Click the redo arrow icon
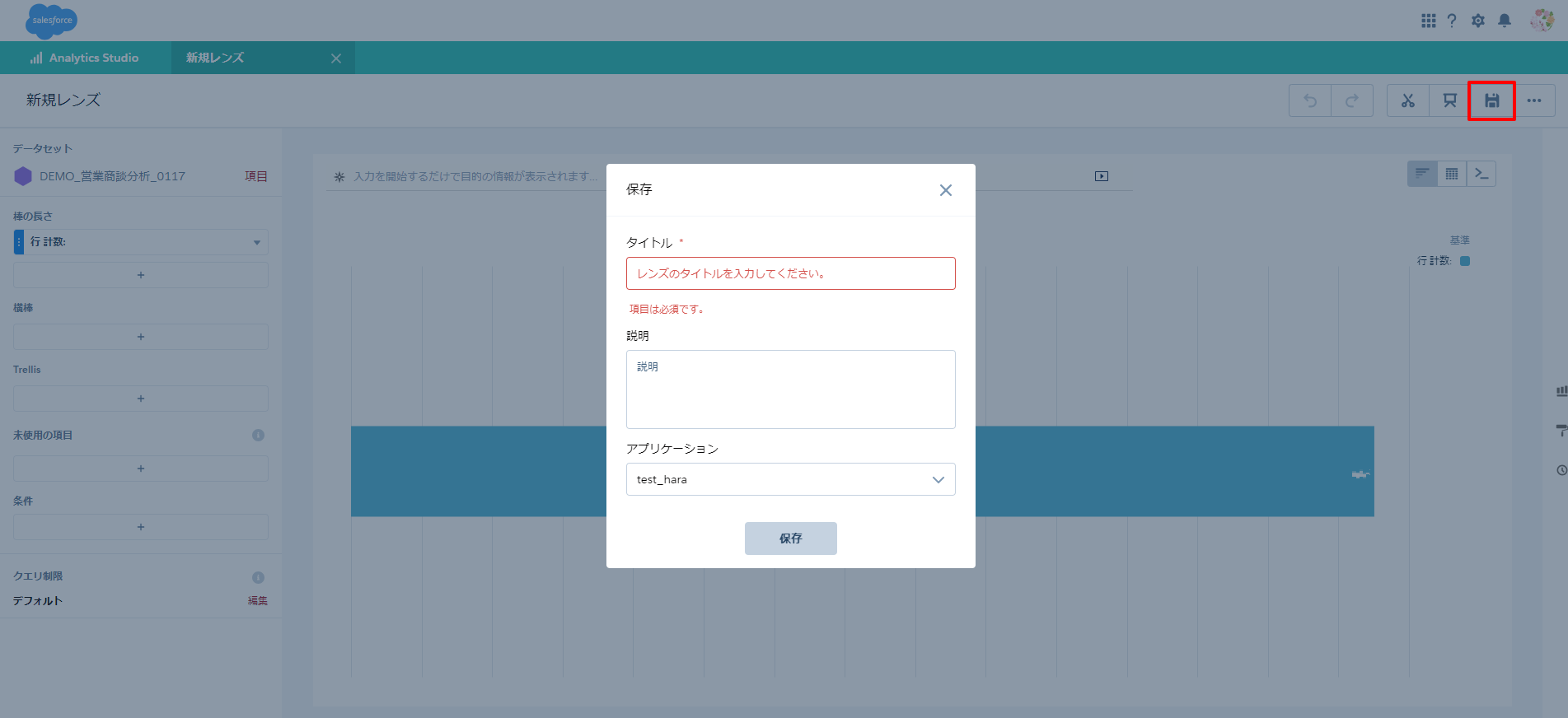This screenshot has height=718, width=1568. tap(1351, 100)
